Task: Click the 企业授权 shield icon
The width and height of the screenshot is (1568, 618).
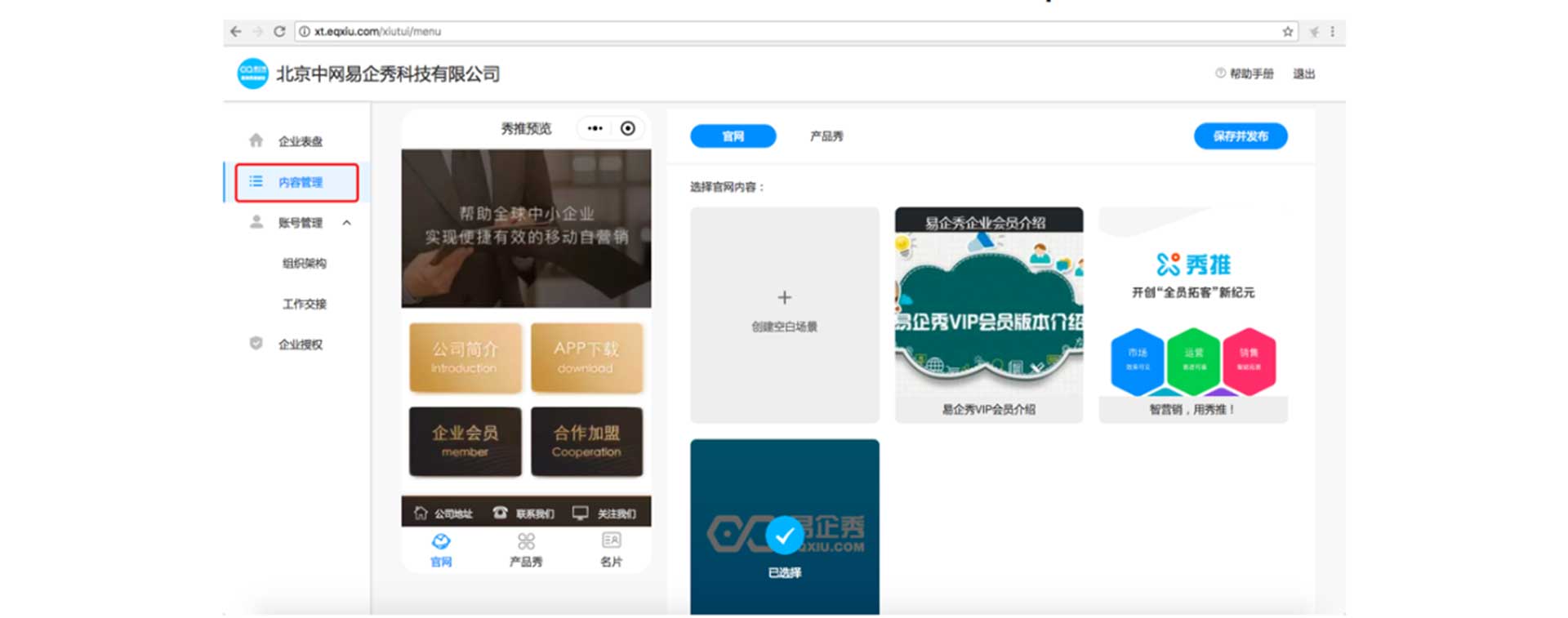Action: [x=256, y=344]
